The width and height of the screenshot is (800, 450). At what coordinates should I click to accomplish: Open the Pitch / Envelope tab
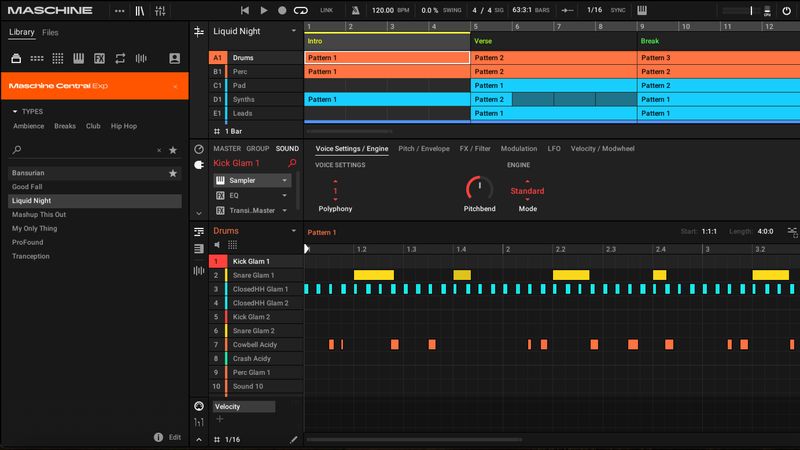pyautogui.click(x=424, y=148)
